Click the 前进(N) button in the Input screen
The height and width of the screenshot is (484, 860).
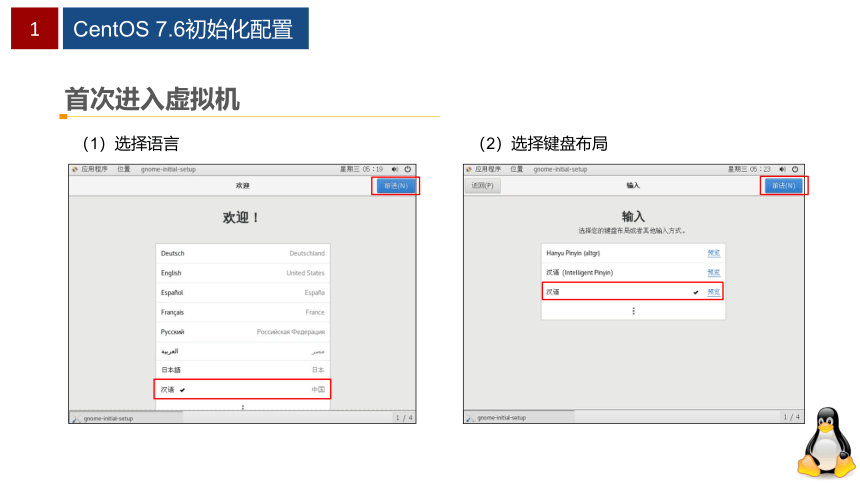coord(784,186)
